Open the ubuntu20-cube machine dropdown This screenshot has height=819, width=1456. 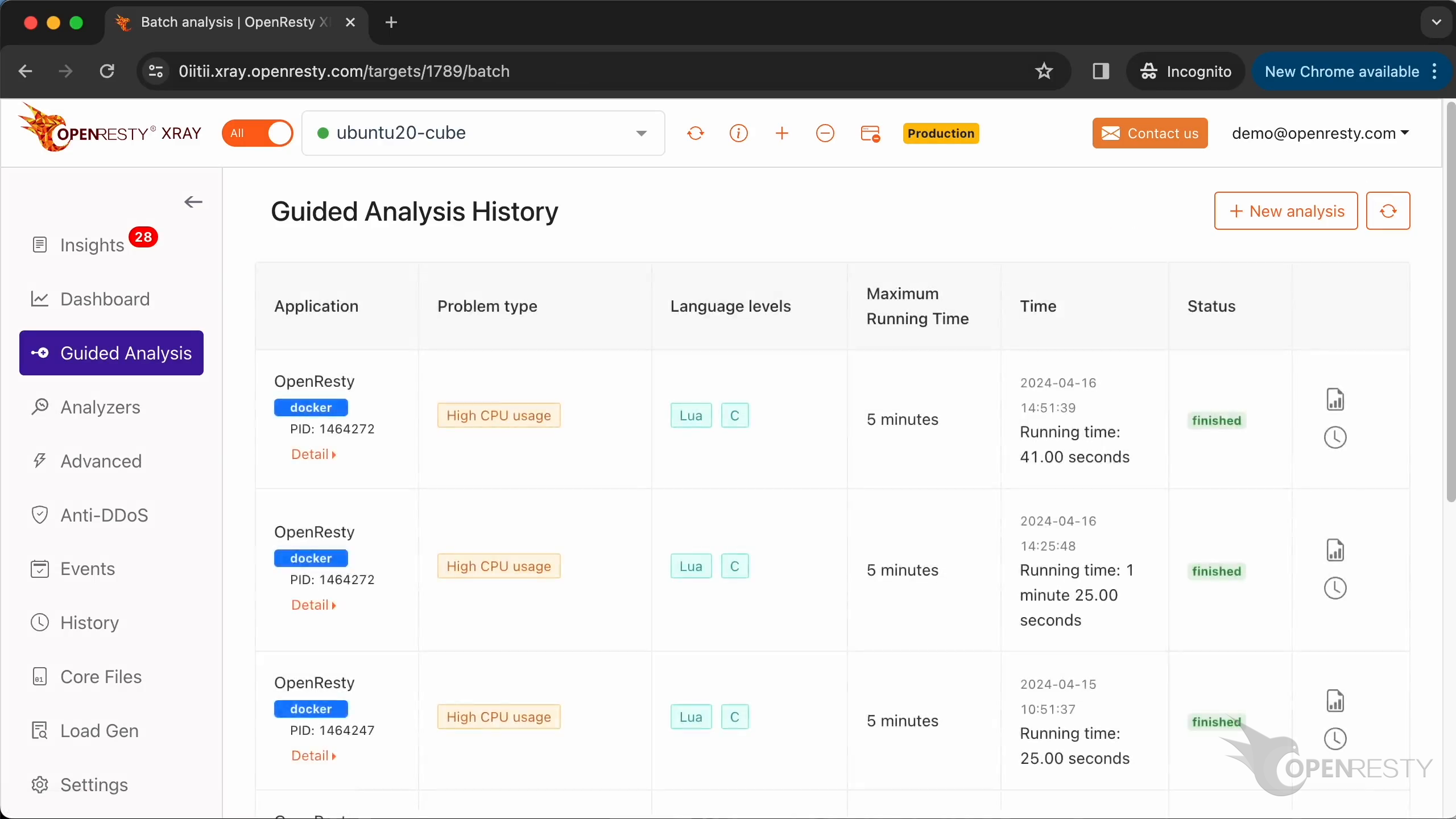(x=483, y=133)
